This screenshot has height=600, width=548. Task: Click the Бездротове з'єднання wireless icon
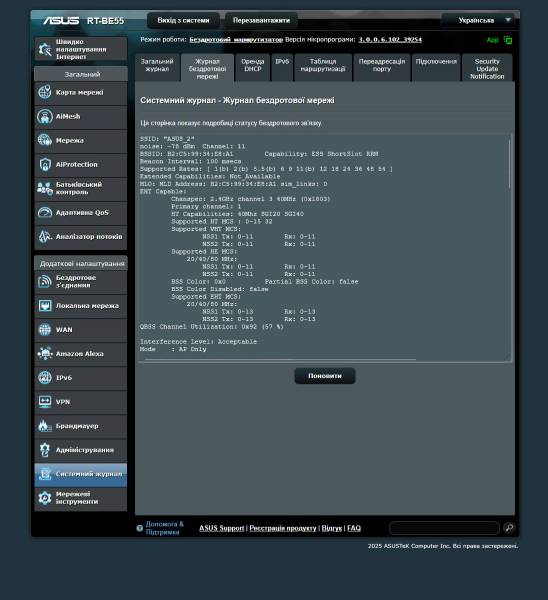pos(45,282)
